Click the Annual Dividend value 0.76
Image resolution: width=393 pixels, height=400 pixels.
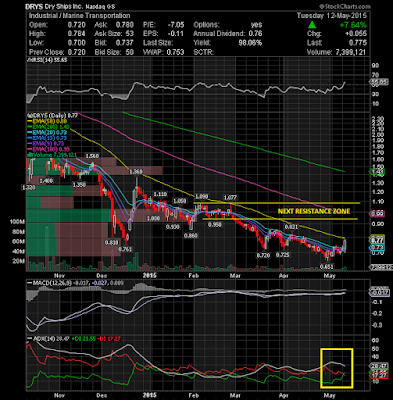[256, 34]
